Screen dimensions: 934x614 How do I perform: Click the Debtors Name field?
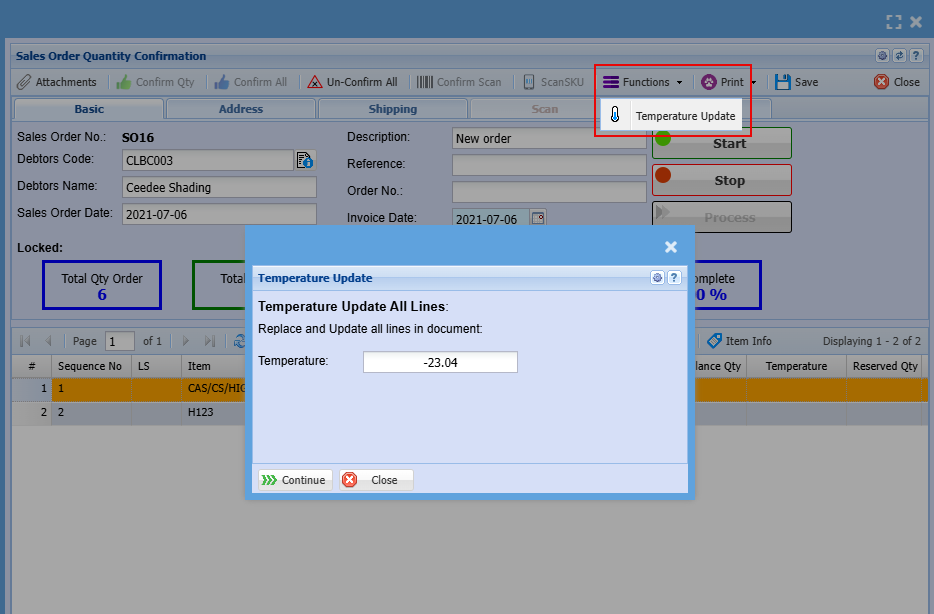[219, 187]
